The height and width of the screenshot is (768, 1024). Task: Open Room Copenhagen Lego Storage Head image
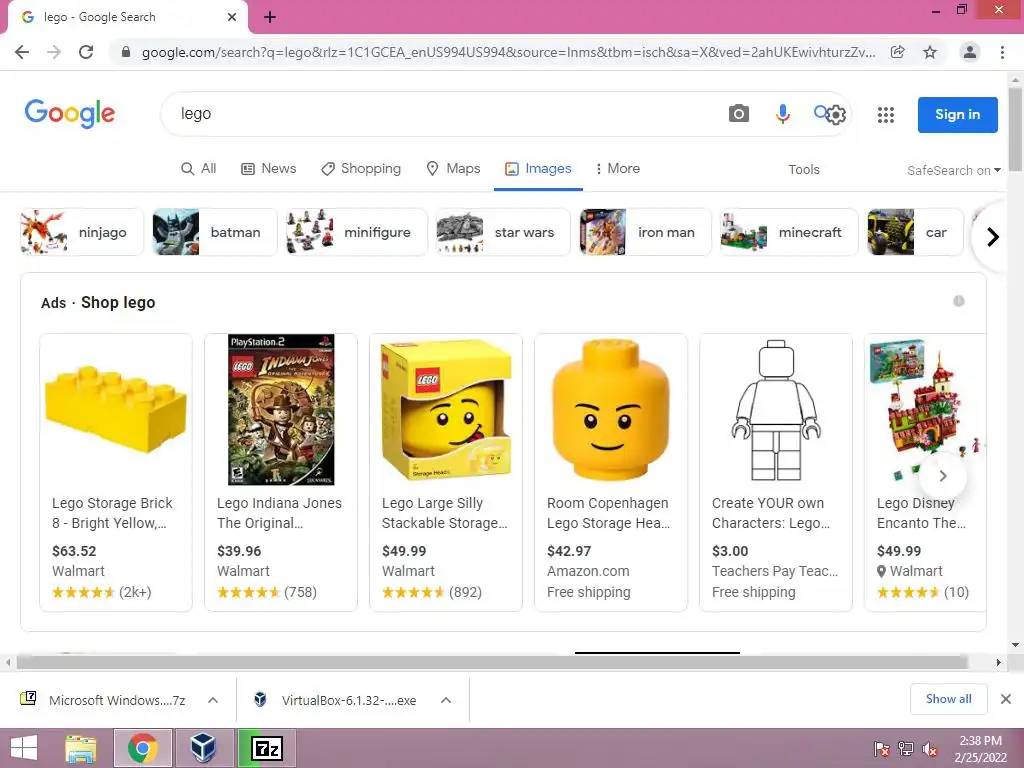pos(611,409)
